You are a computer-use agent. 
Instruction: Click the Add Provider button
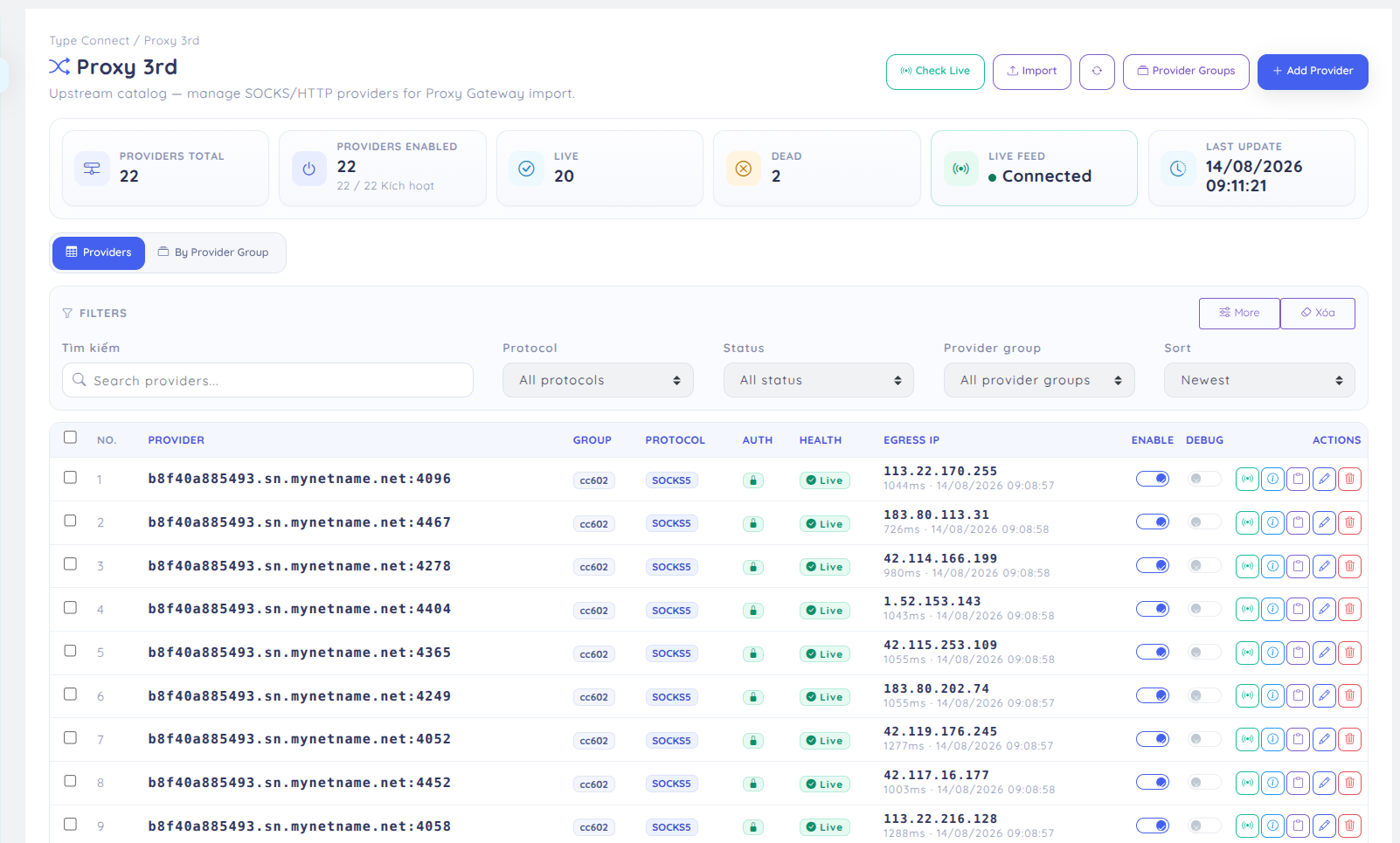click(1313, 72)
